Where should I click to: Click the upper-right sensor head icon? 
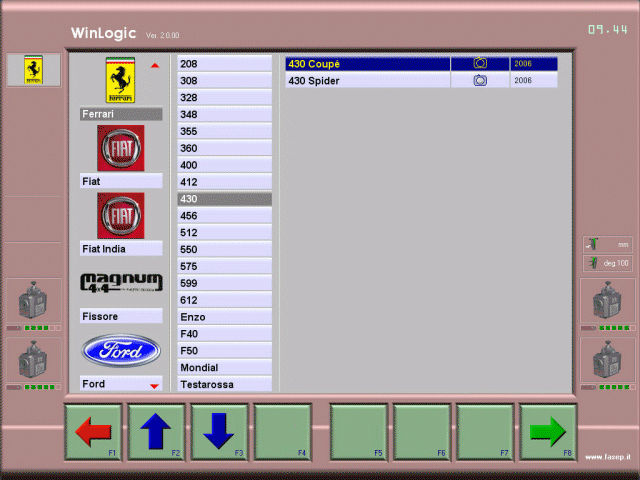click(607, 300)
